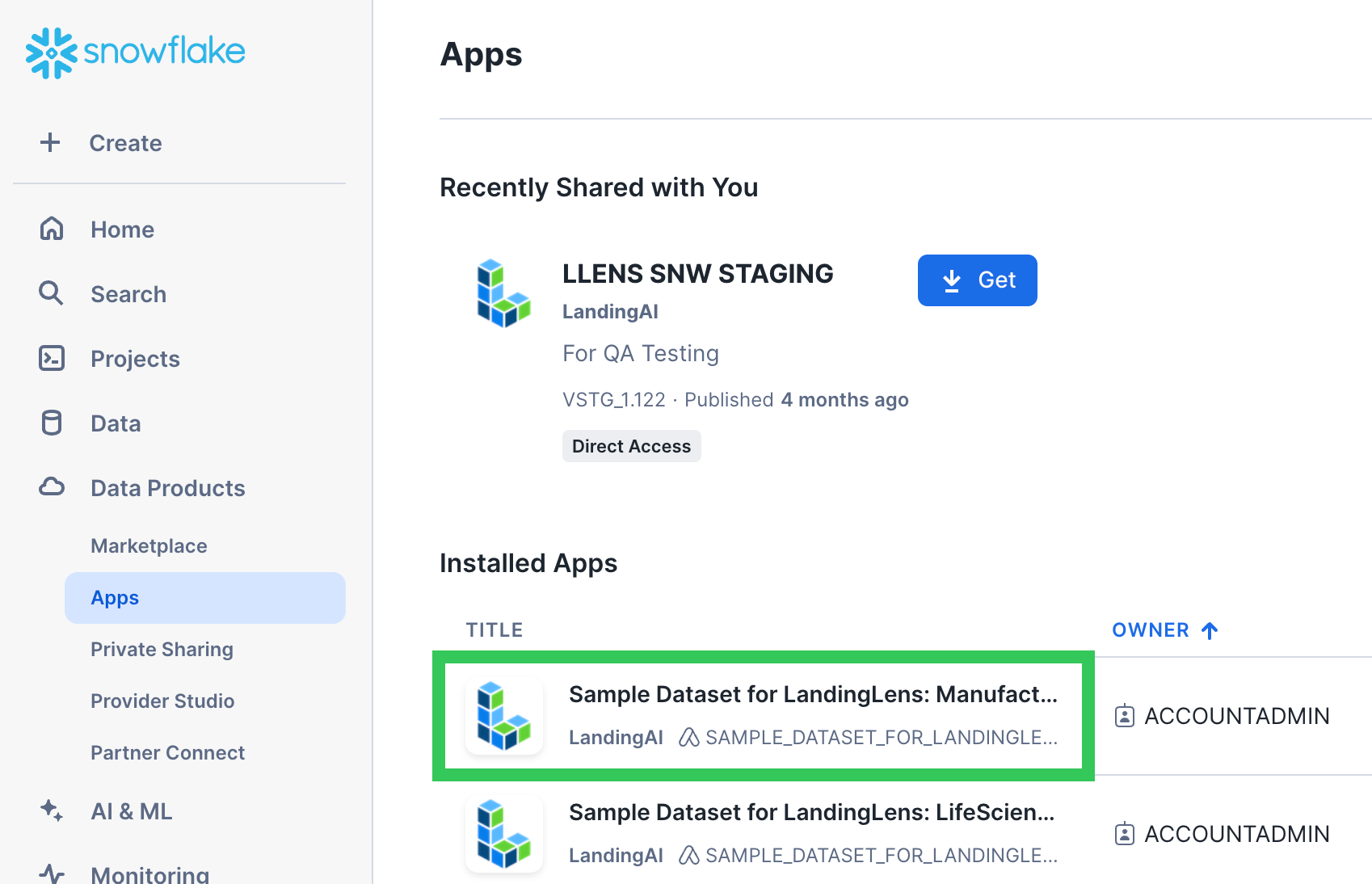Click the Home house icon
The height and width of the screenshot is (884, 1372).
point(52,229)
